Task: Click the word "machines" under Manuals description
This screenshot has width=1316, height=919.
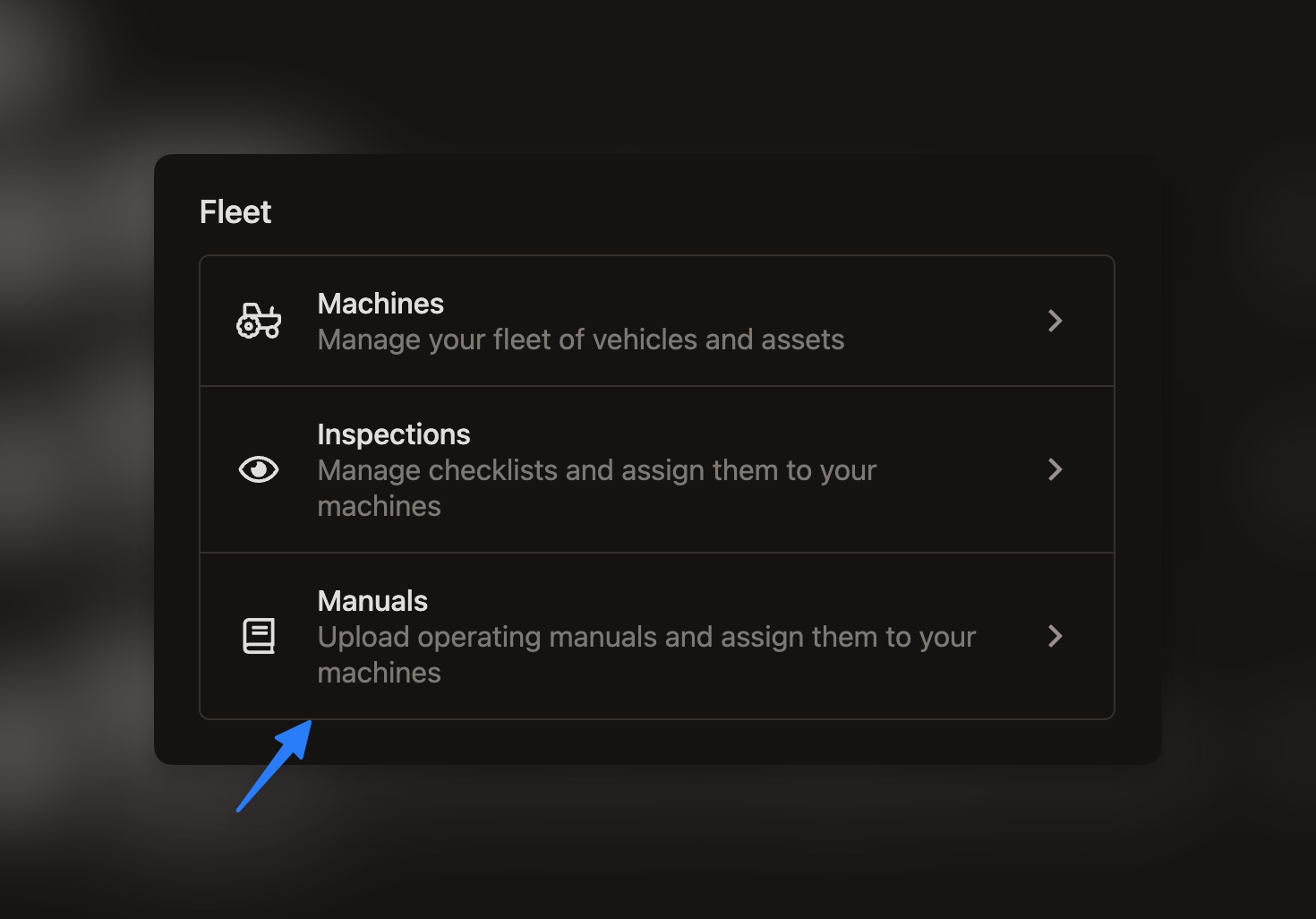Action: [x=380, y=673]
